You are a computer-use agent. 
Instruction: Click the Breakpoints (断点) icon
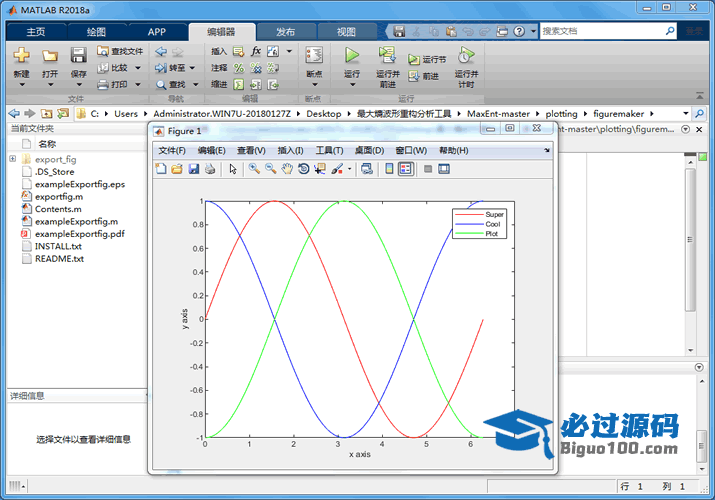[x=314, y=56]
